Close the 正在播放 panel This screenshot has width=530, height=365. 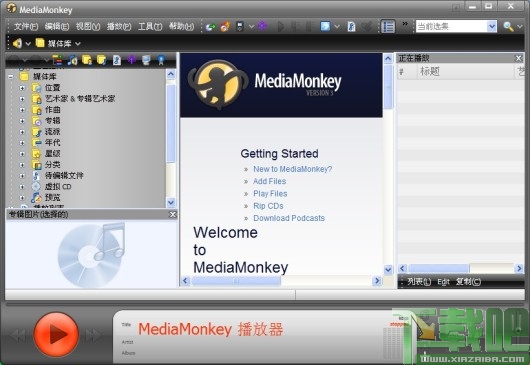(519, 58)
